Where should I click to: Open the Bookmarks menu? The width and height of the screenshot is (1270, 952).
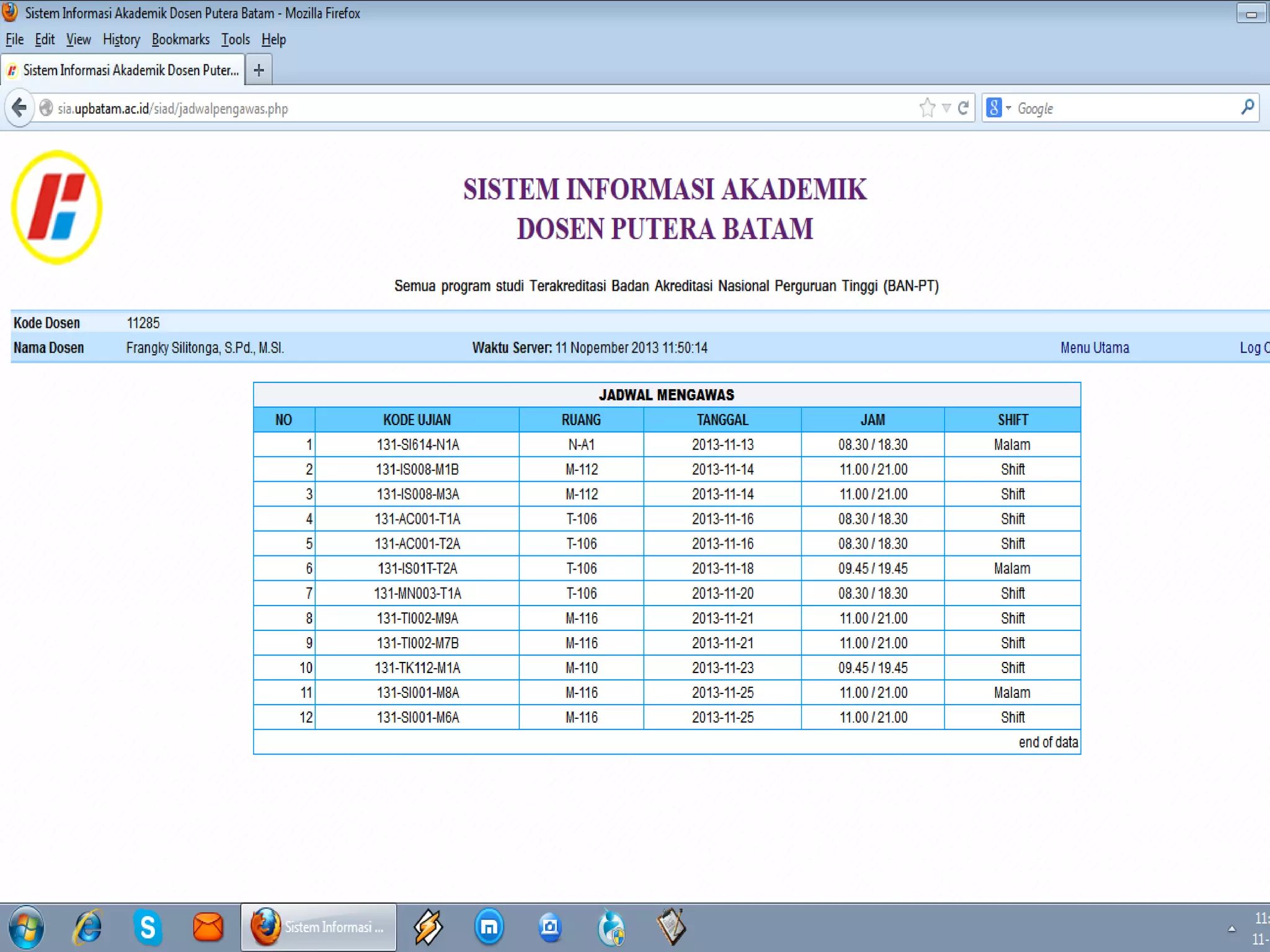pyautogui.click(x=180, y=40)
